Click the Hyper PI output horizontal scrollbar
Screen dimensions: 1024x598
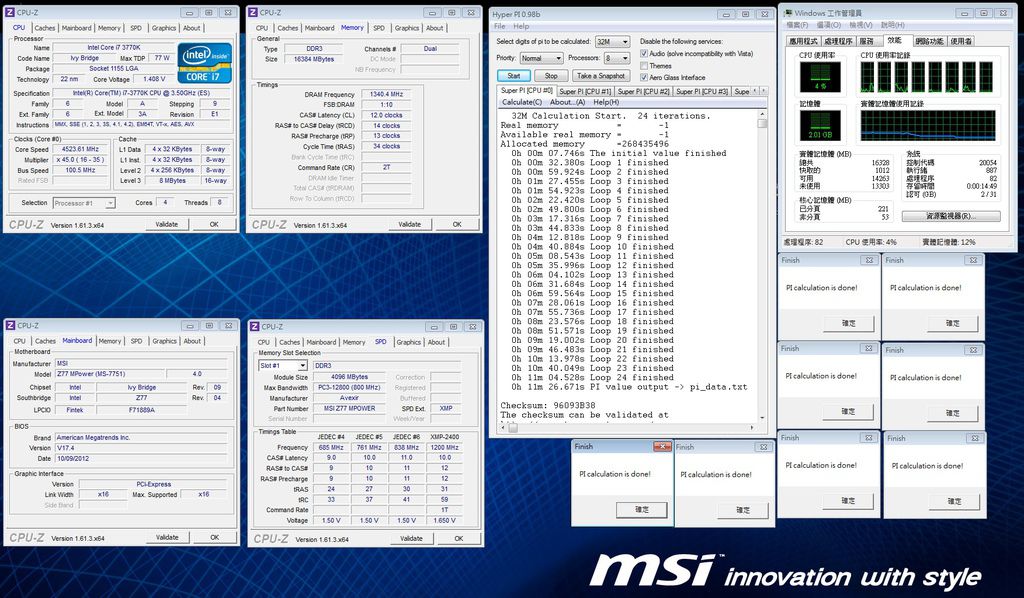coord(629,428)
